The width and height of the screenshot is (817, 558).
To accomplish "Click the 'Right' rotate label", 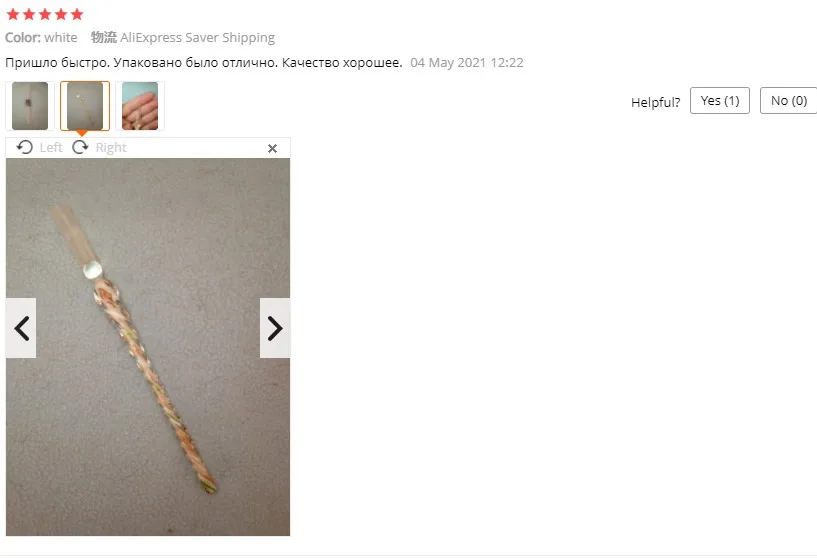I will (111, 148).
